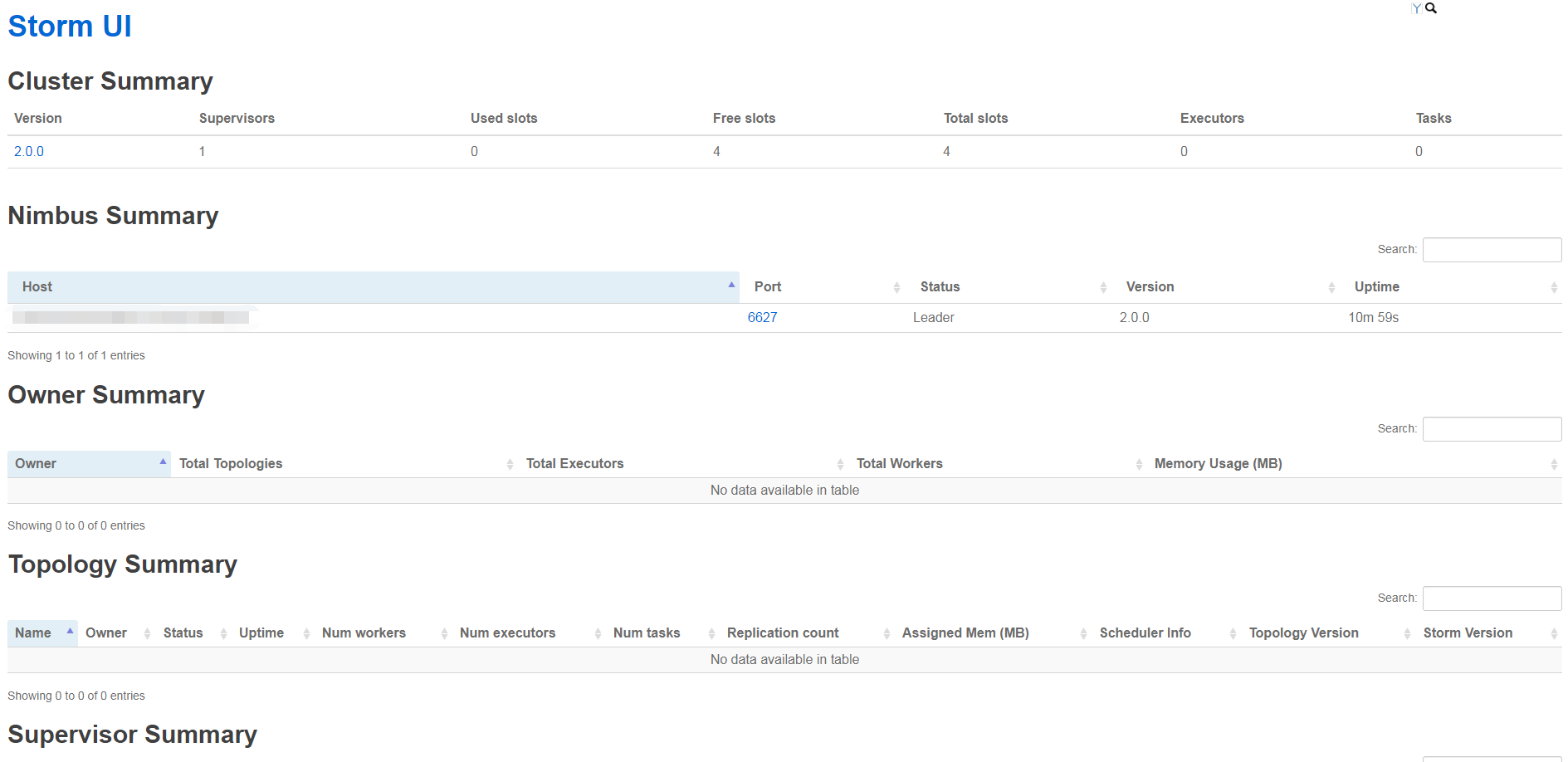Click the Topology Summary search input
This screenshot has width=1568, height=762.
coord(1492,598)
